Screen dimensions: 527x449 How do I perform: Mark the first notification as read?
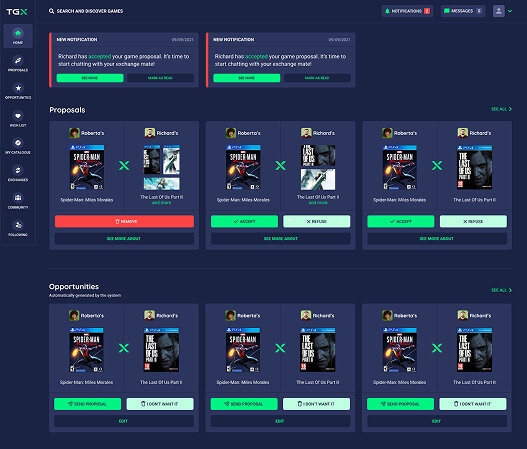160,78
